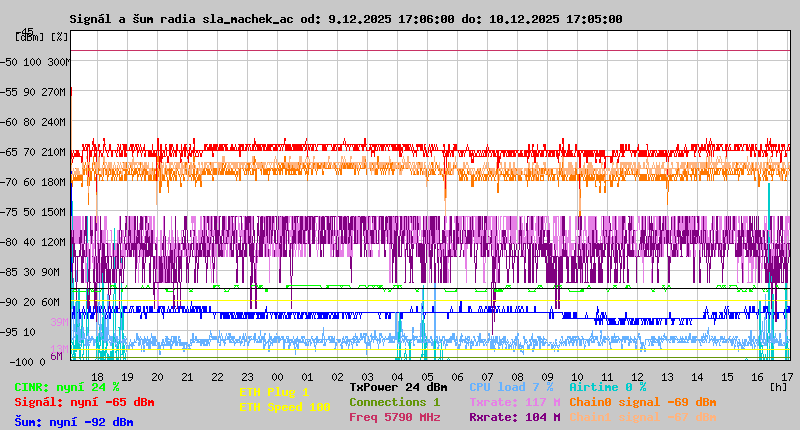Select the purple Rxrate legend label

click(514, 417)
